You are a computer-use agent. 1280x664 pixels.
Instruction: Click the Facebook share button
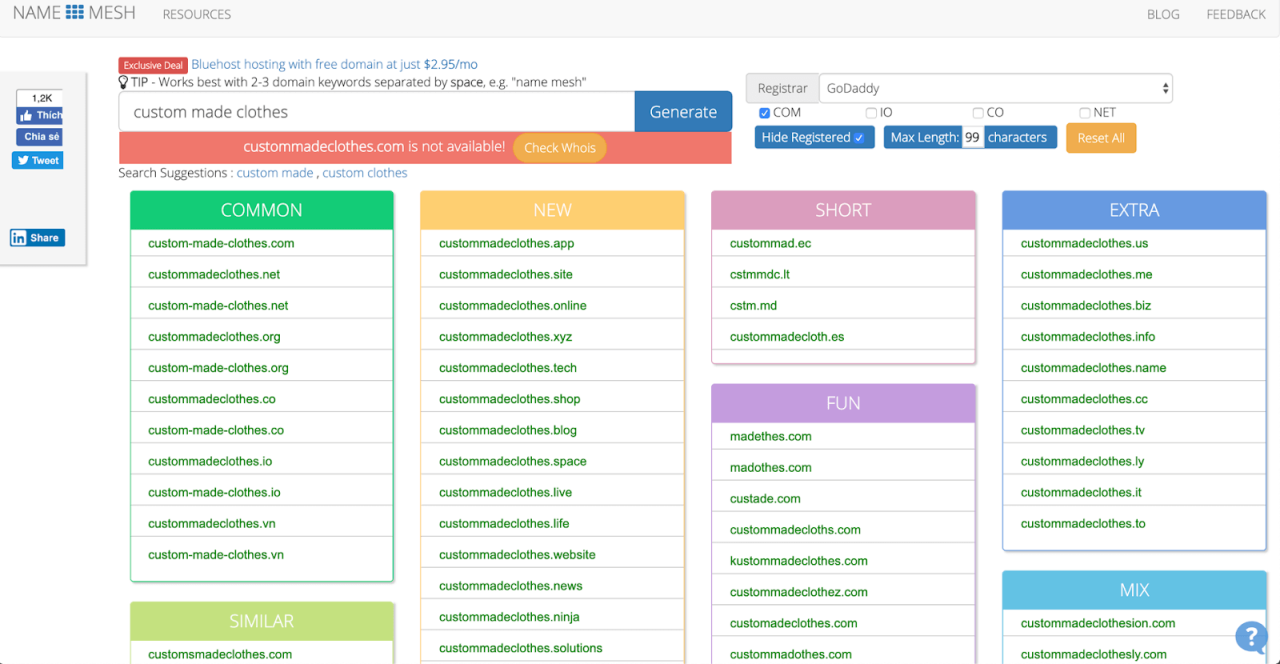(39, 137)
